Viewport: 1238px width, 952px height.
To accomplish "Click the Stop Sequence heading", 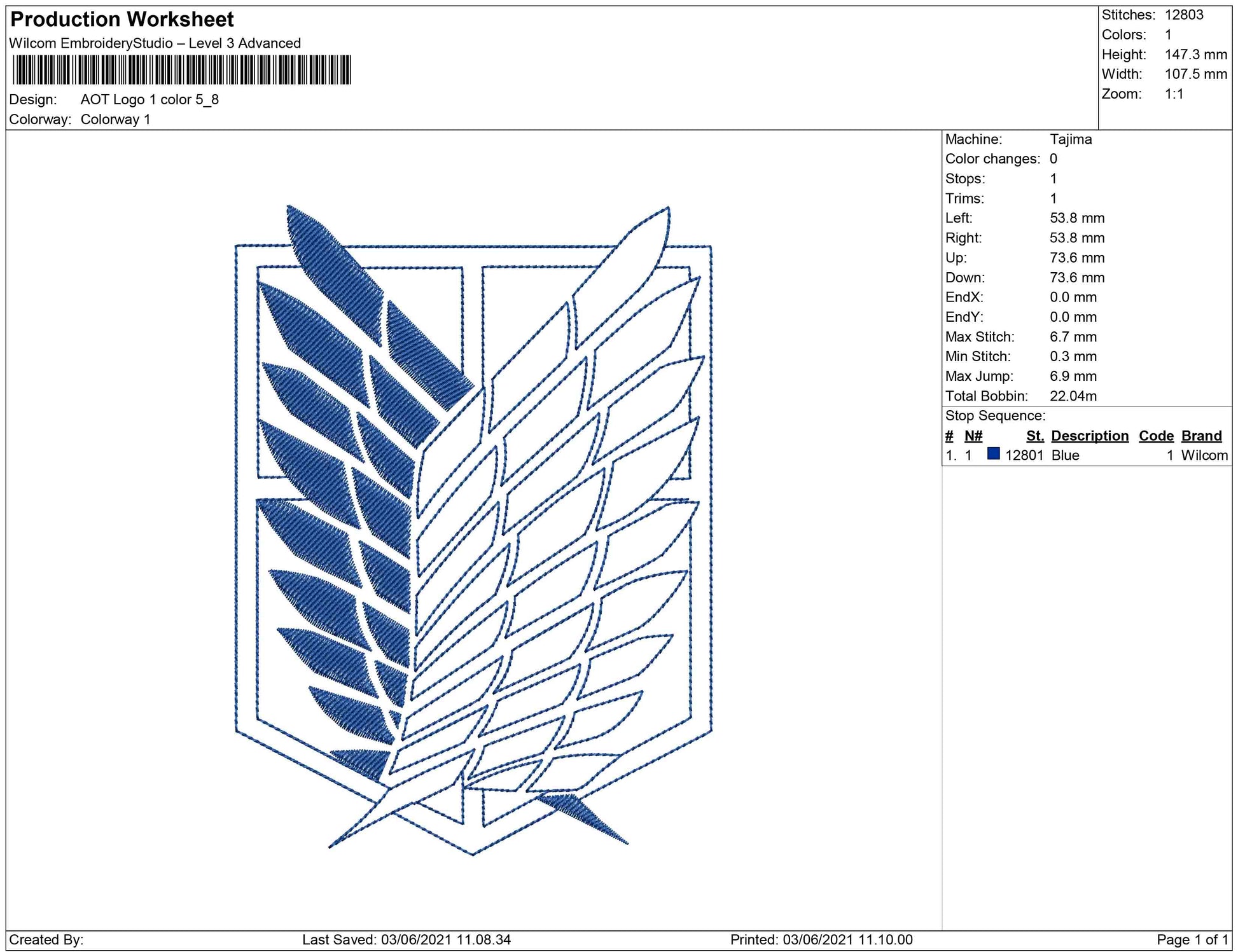I will 995,416.
